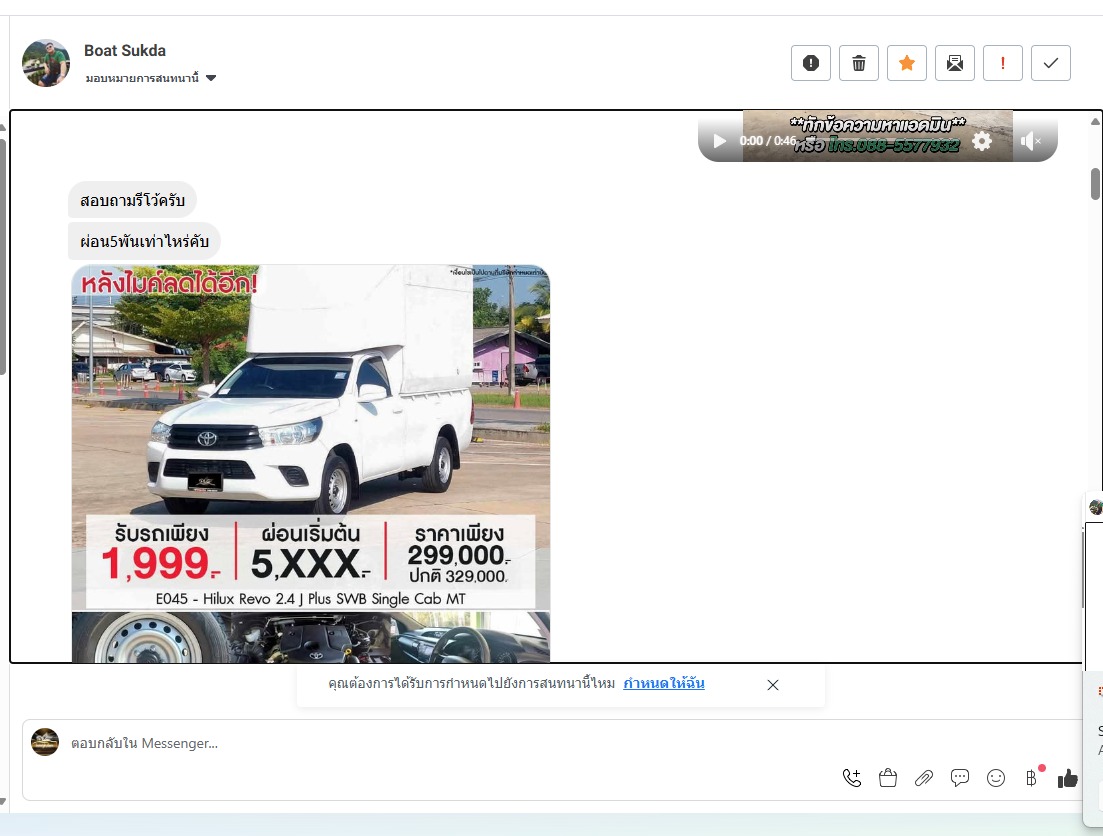Attach a file with paperclip icon
This screenshot has width=1103, height=836.
pyautogui.click(x=923, y=778)
